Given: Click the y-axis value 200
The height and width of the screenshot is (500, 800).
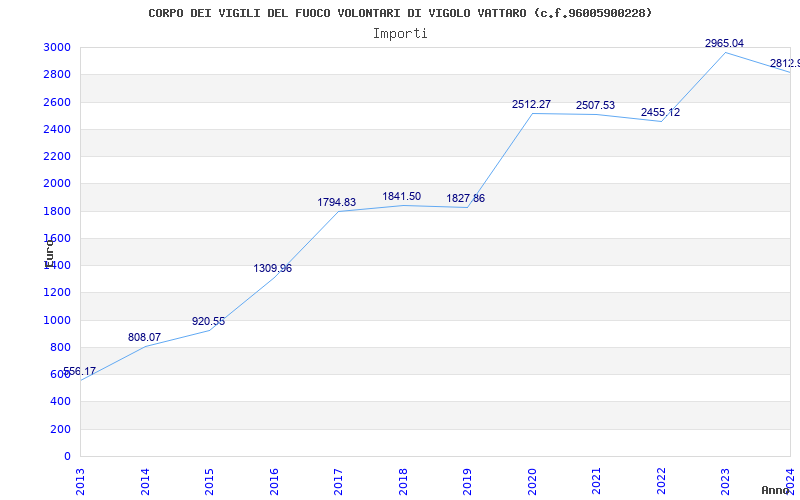Looking at the screenshot, I should coord(60,430).
